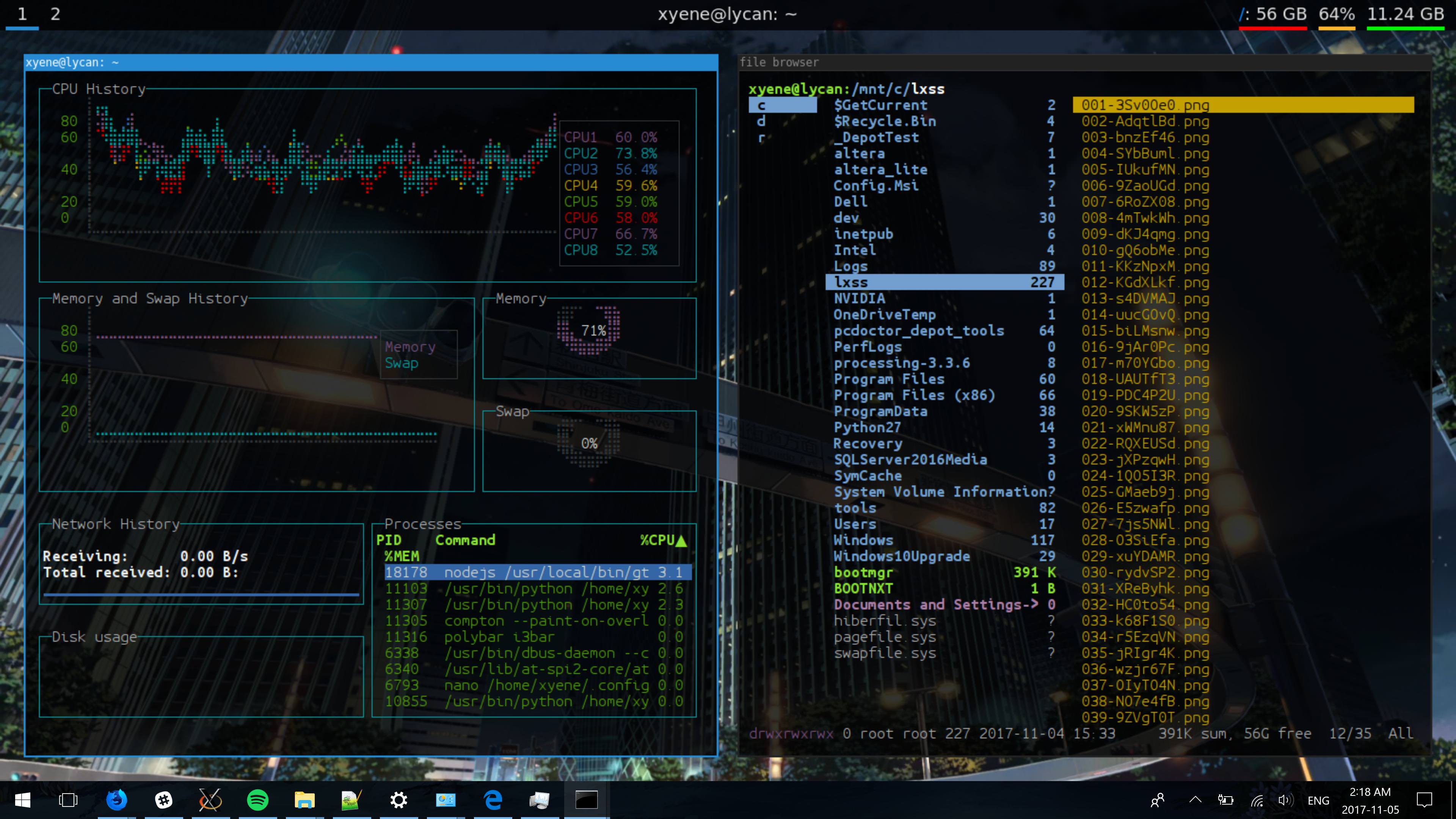This screenshot has width=1456, height=819.
Task: Switch to workspace 1 in polybar
Action: [x=22, y=14]
